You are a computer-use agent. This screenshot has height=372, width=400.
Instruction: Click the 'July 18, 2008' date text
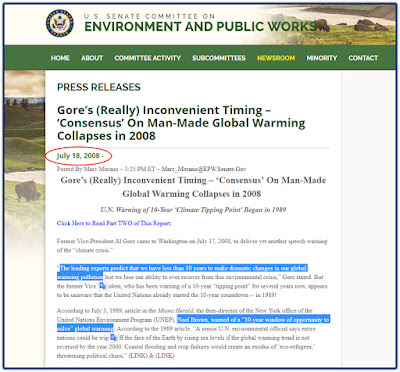pos(78,156)
